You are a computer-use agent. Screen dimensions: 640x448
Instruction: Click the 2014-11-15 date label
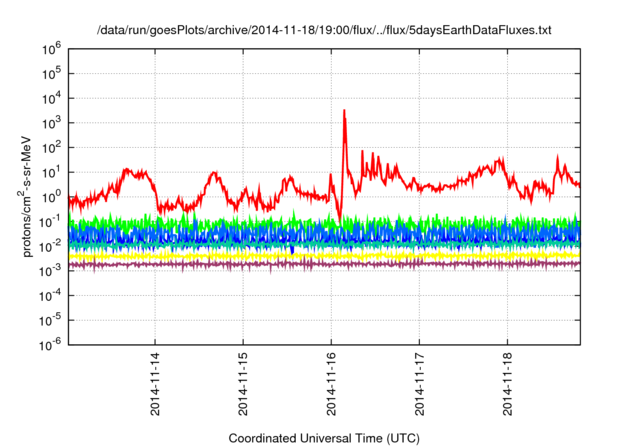coord(243,384)
